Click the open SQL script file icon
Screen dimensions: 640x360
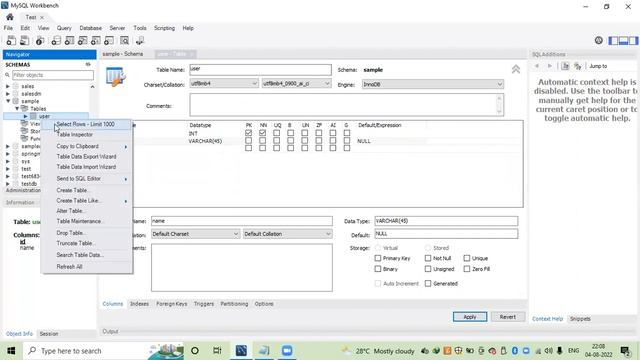coord(24,40)
